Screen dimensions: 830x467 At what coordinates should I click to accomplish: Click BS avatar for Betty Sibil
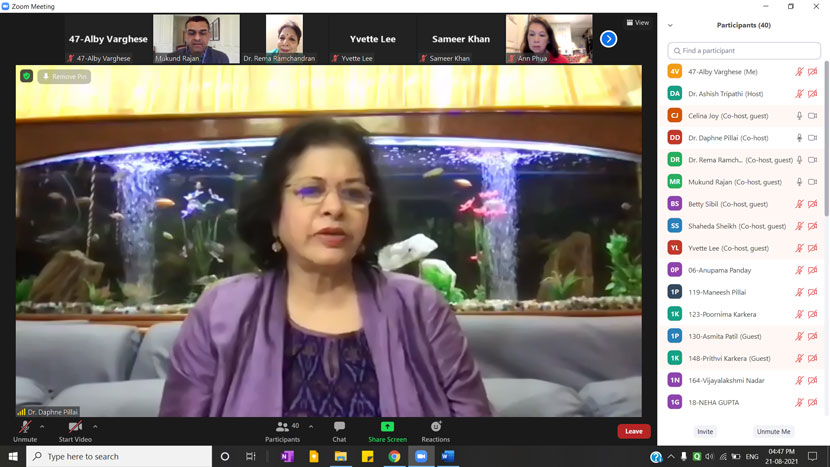[674, 204]
